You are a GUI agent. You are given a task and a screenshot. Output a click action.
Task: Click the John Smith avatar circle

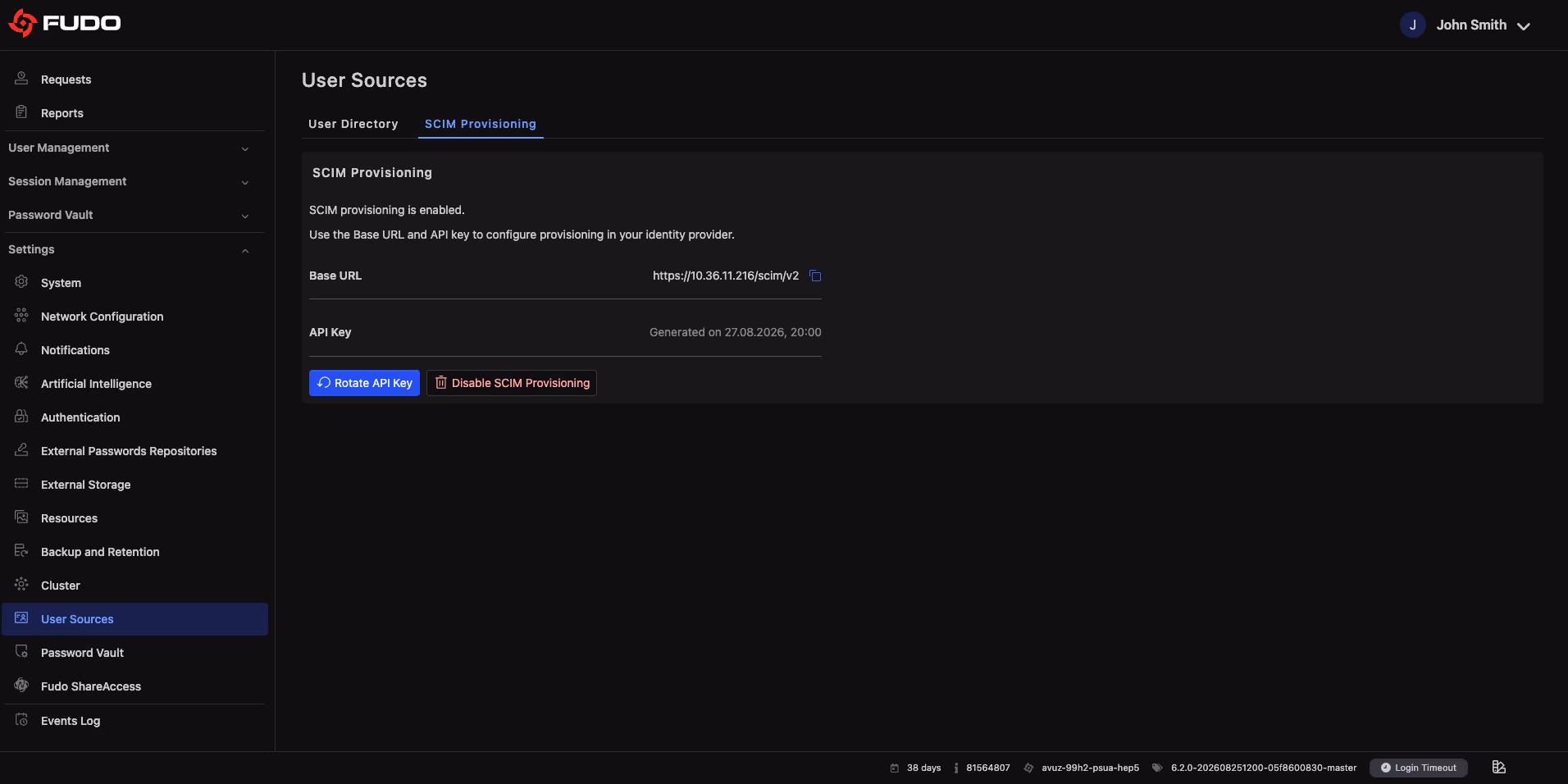tap(1412, 25)
